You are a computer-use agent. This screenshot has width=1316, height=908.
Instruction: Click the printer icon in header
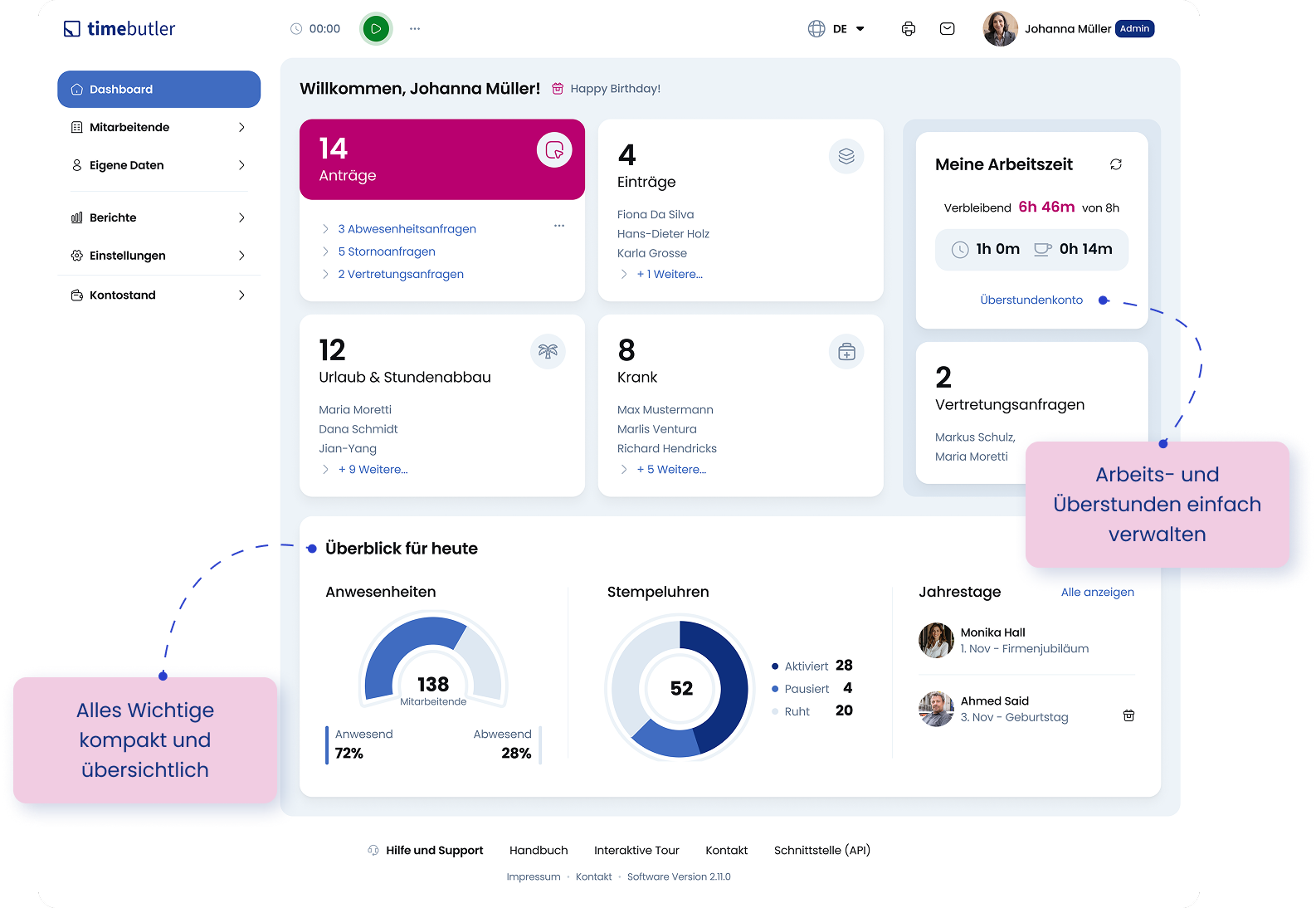tap(909, 29)
